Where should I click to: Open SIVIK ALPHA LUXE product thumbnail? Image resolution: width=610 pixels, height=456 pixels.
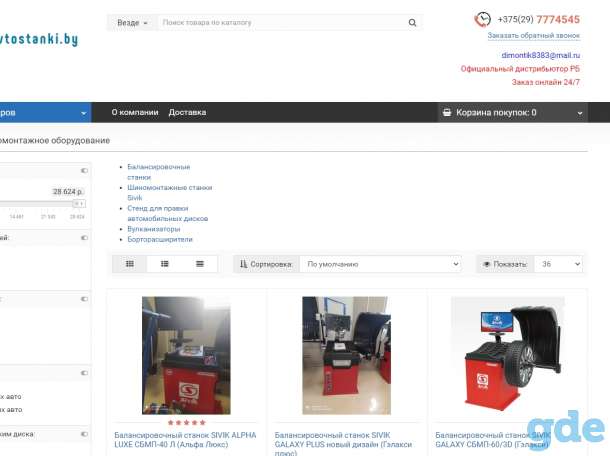pos(186,356)
